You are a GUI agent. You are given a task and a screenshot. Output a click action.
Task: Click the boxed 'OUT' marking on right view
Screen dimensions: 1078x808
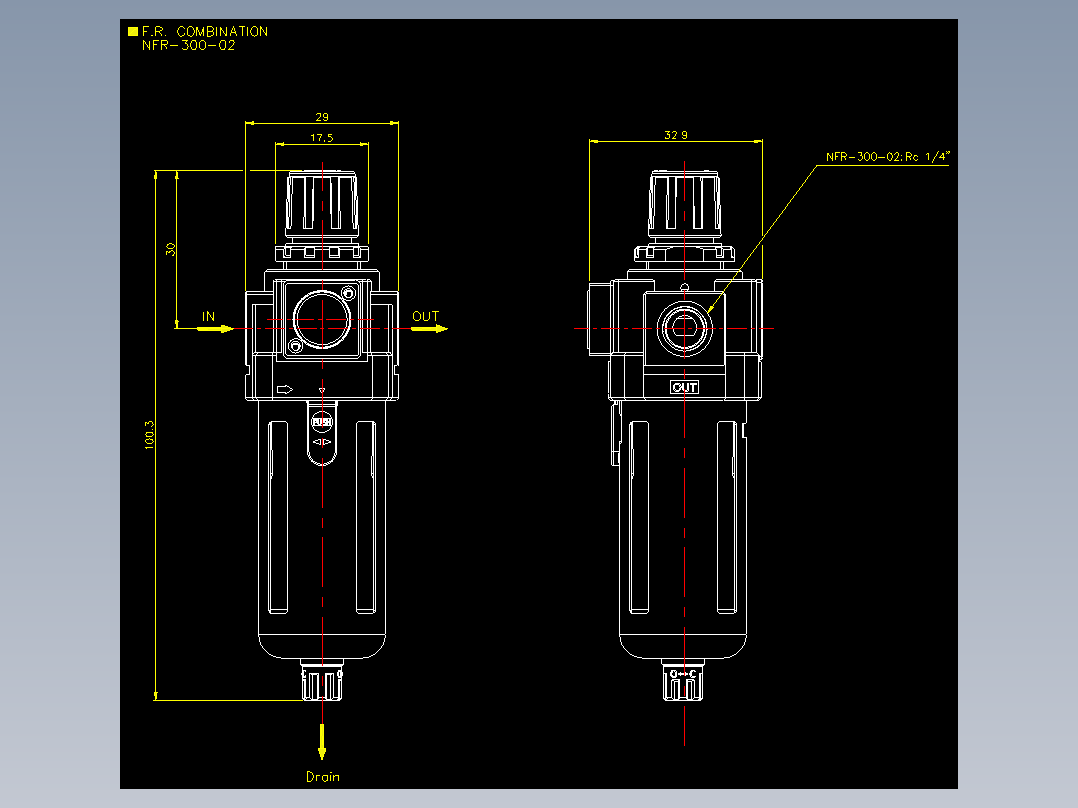tap(685, 387)
